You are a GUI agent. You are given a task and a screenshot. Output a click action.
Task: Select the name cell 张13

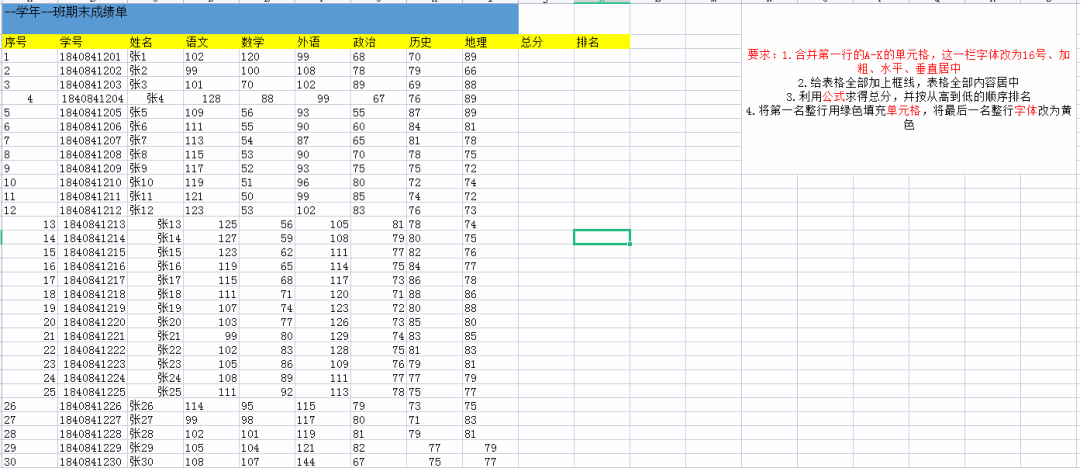pyautogui.click(x=169, y=225)
